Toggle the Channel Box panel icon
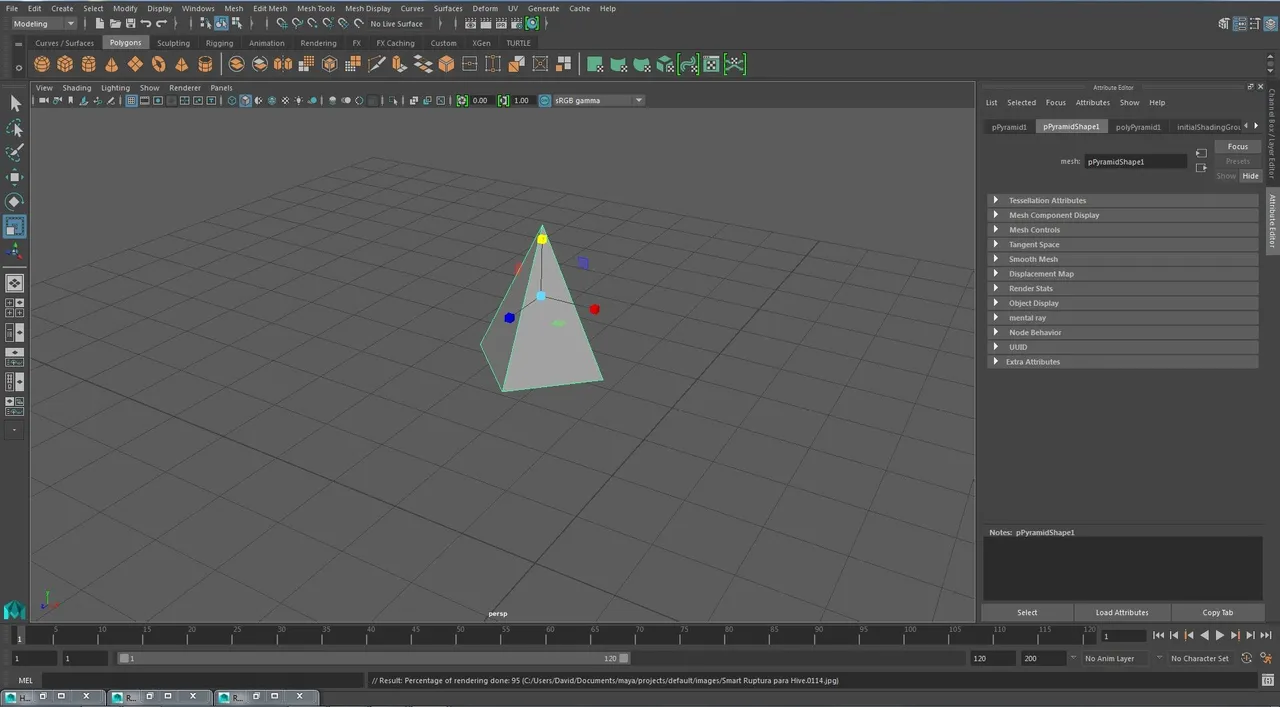This screenshot has height=707, width=1280. tap(1270, 24)
